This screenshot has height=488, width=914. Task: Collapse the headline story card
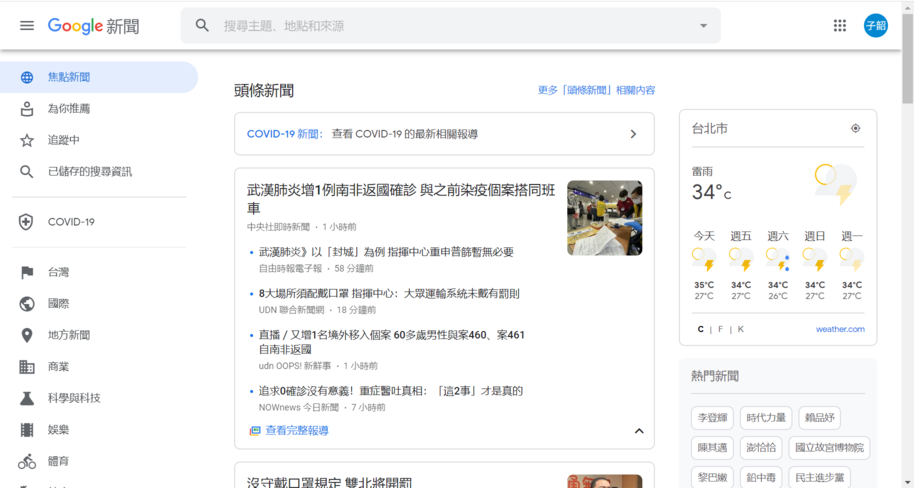tap(639, 431)
